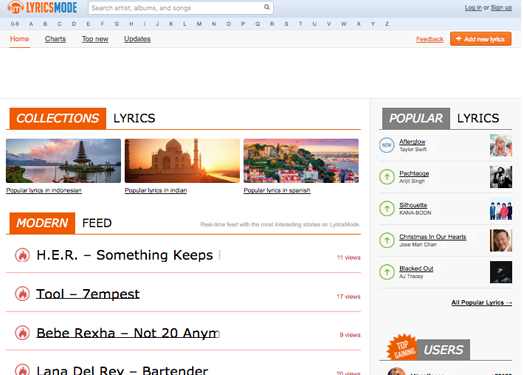Browse artists under letter A
Screen dimensions: 523x375
31,24
